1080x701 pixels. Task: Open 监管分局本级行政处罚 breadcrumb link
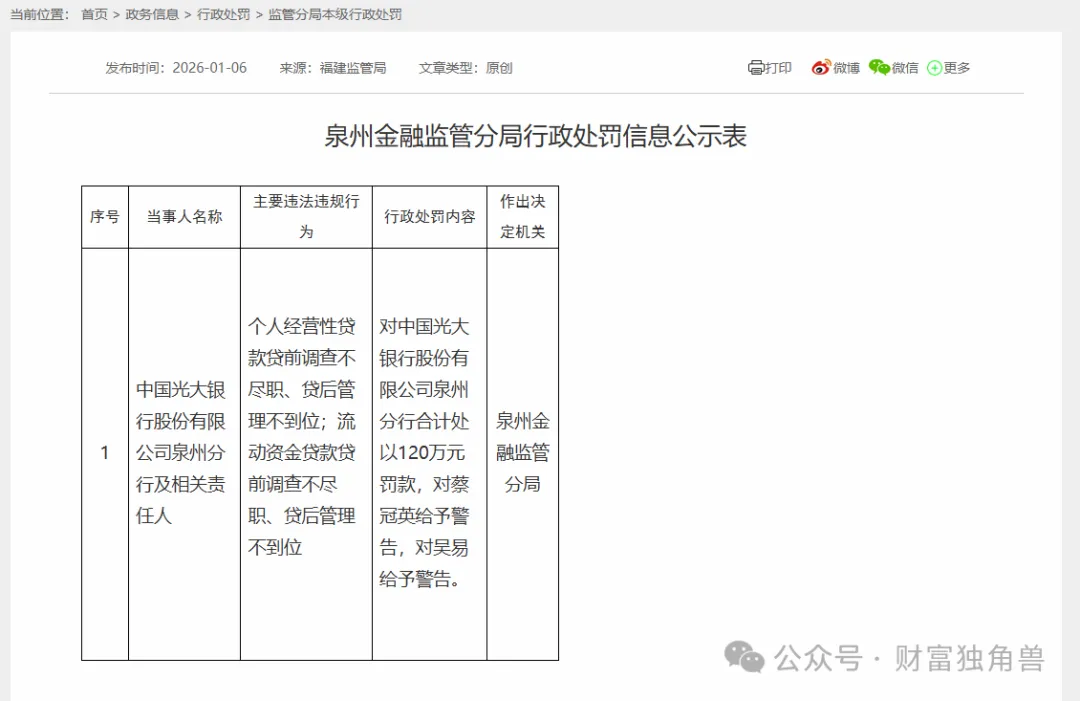point(335,14)
